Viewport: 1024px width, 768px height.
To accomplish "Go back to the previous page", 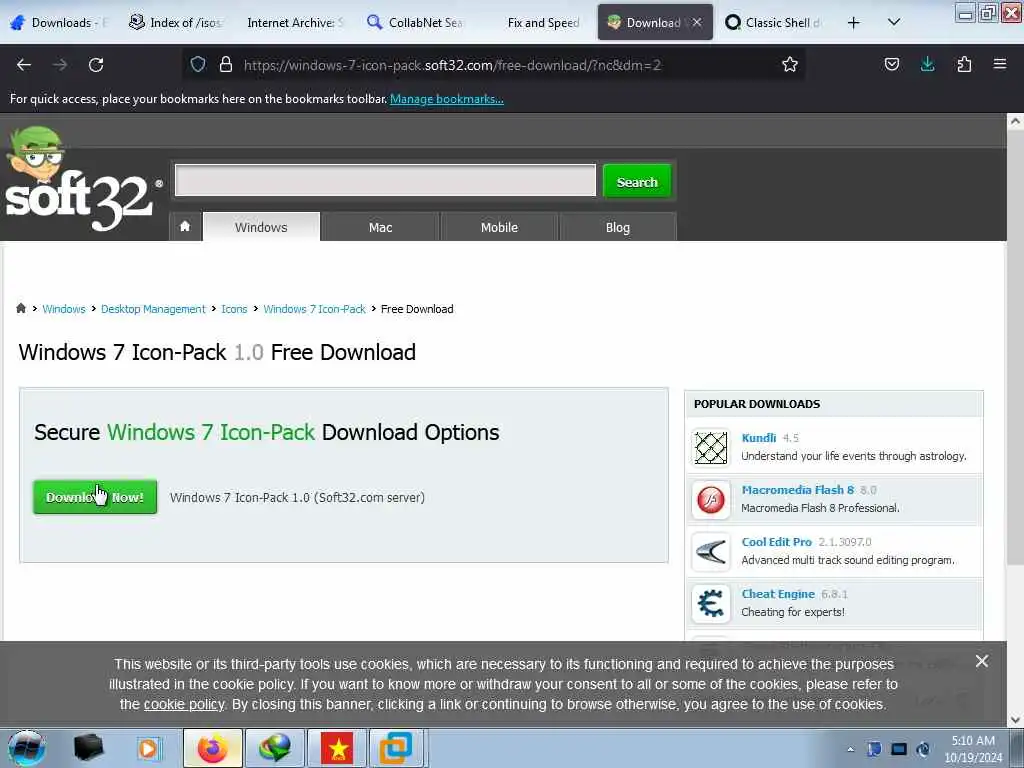I will tap(24, 65).
